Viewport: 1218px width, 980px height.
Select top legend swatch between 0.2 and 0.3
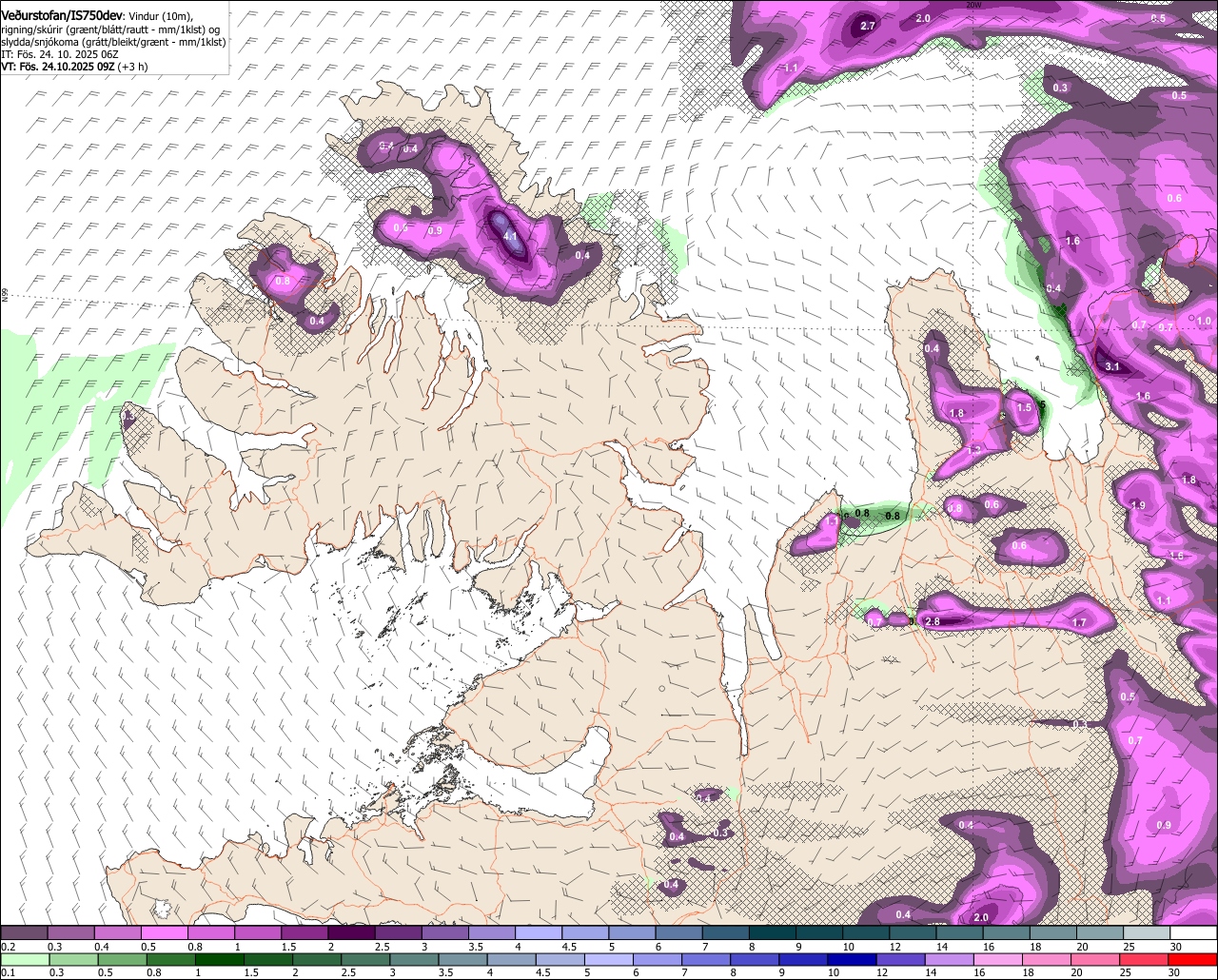tap(24, 933)
